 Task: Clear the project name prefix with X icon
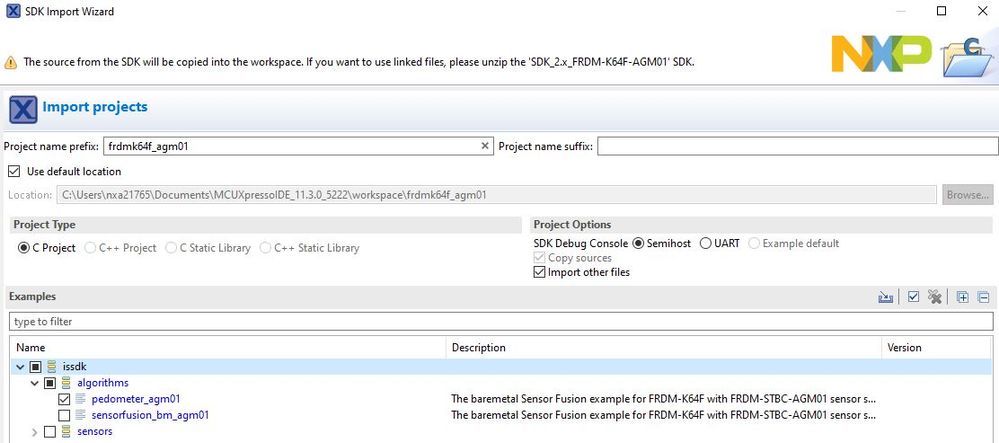486,146
